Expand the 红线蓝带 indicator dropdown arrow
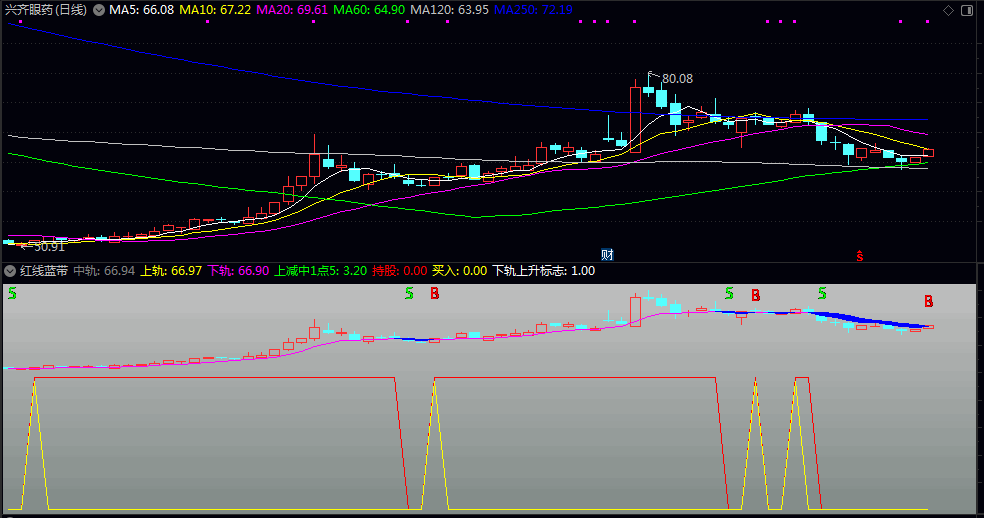Image resolution: width=984 pixels, height=518 pixels. pos(10,271)
